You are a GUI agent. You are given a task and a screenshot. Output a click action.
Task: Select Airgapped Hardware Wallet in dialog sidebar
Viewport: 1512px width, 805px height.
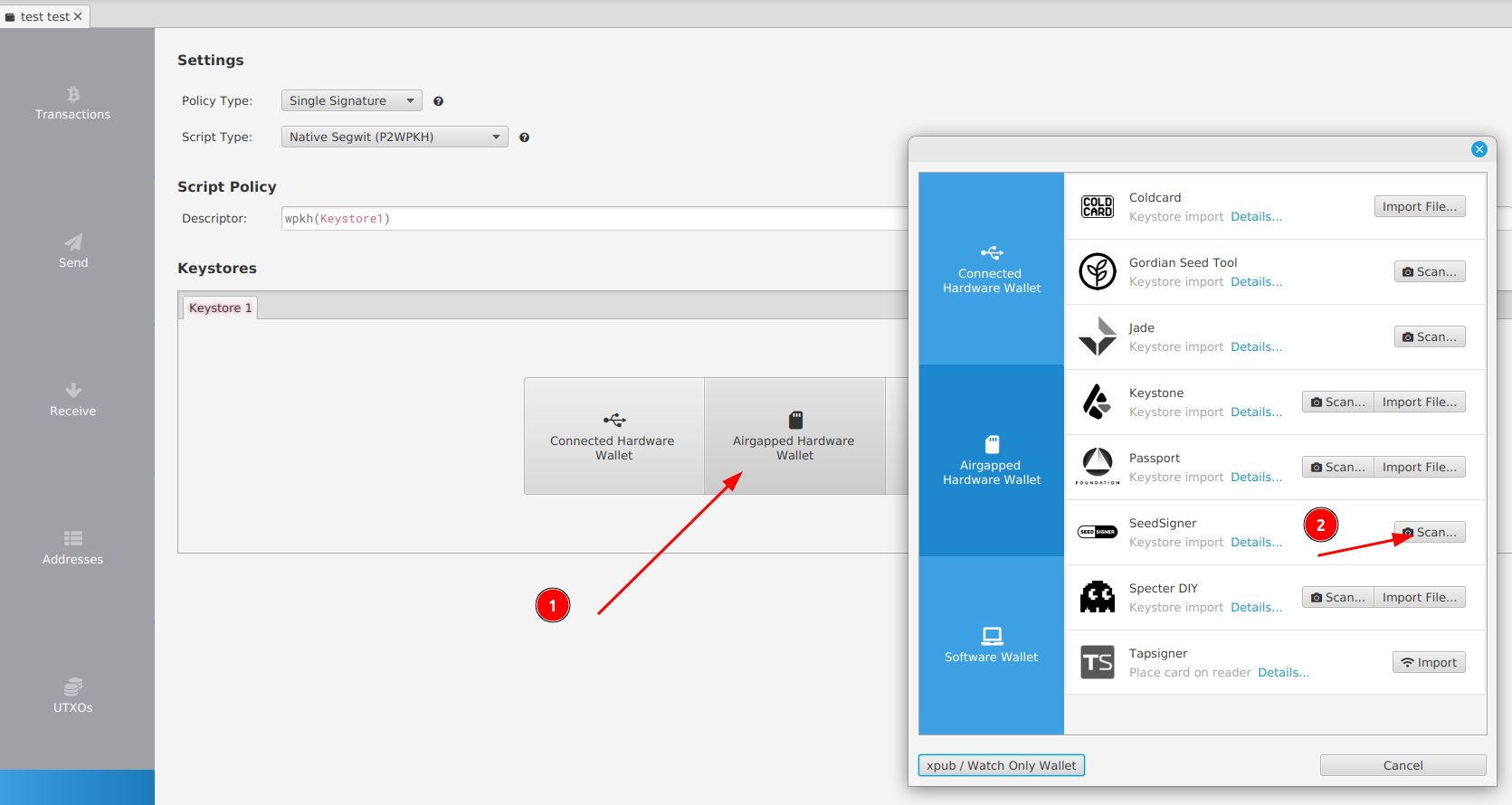(x=992, y=460)
